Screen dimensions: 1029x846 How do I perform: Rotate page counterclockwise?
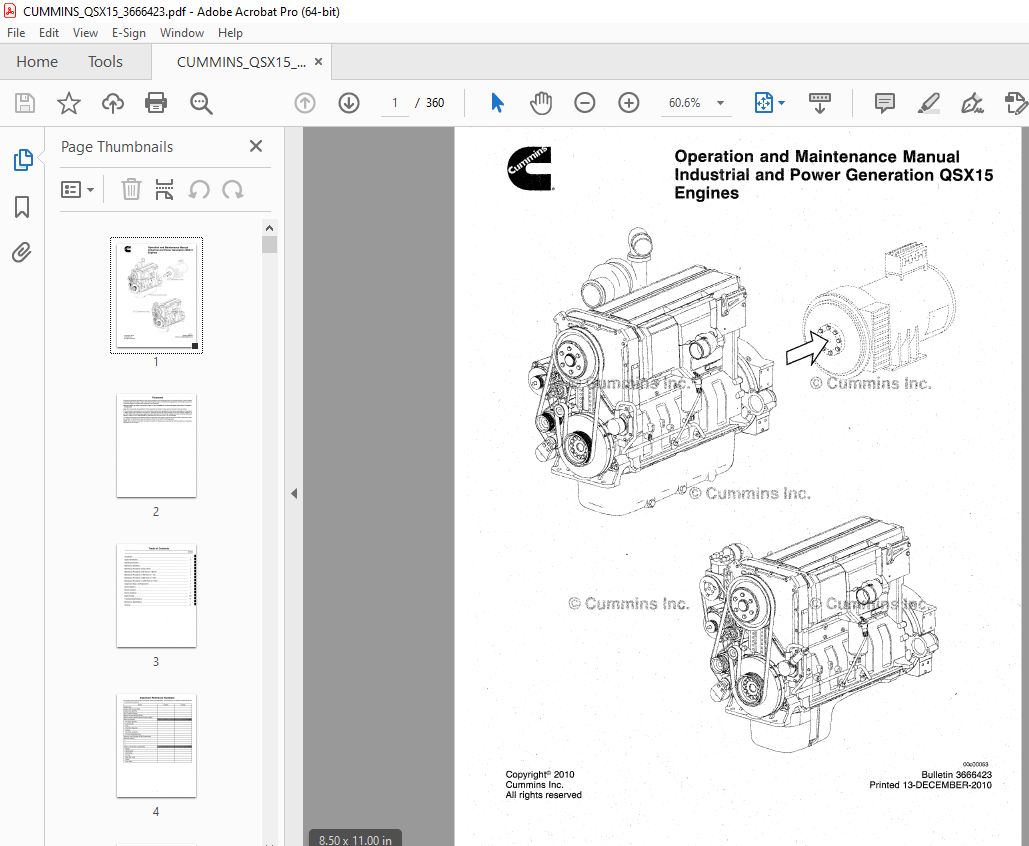199,190
